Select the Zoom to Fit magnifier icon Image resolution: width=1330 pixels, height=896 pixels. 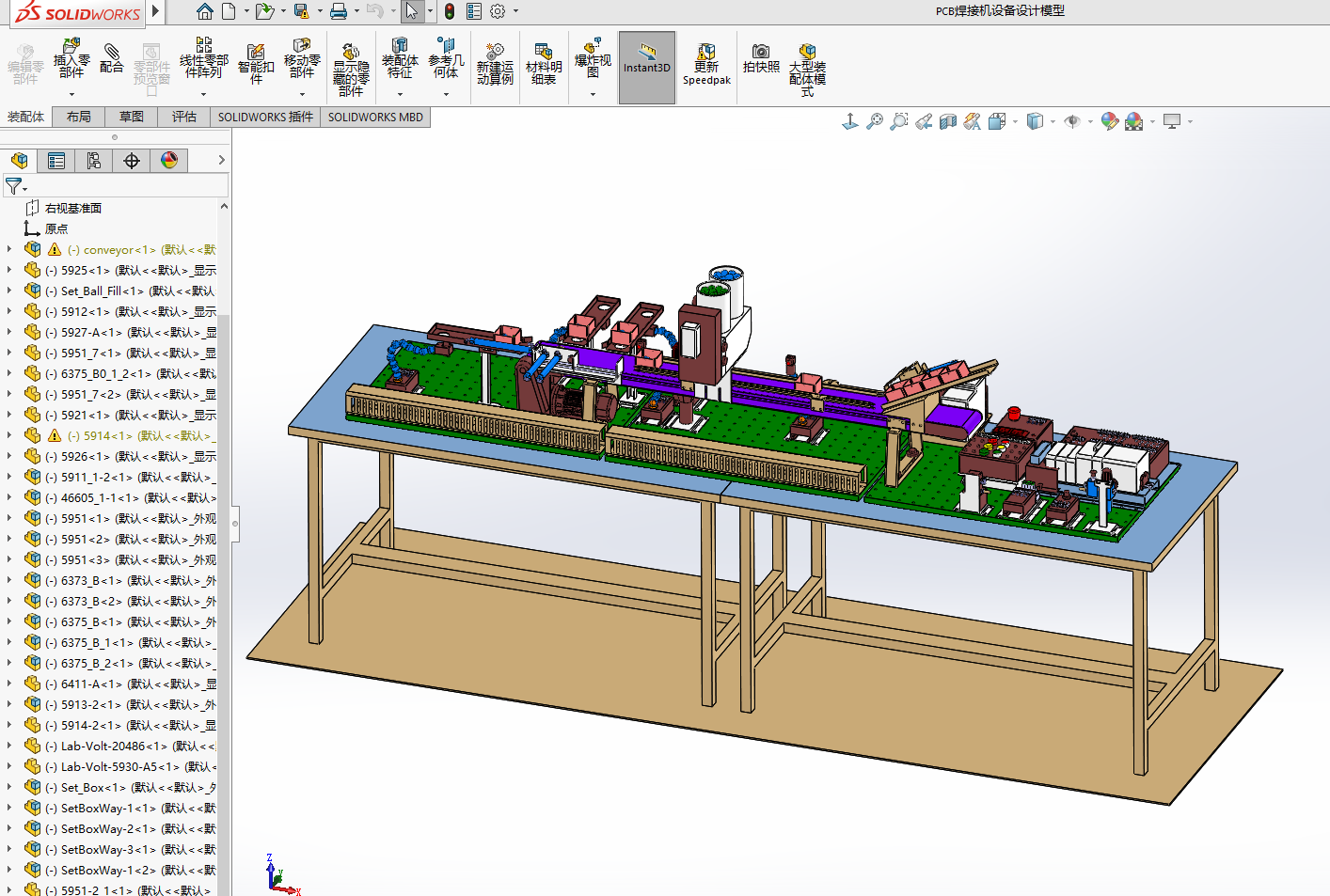pyautogui.click(x=875, y=121)
